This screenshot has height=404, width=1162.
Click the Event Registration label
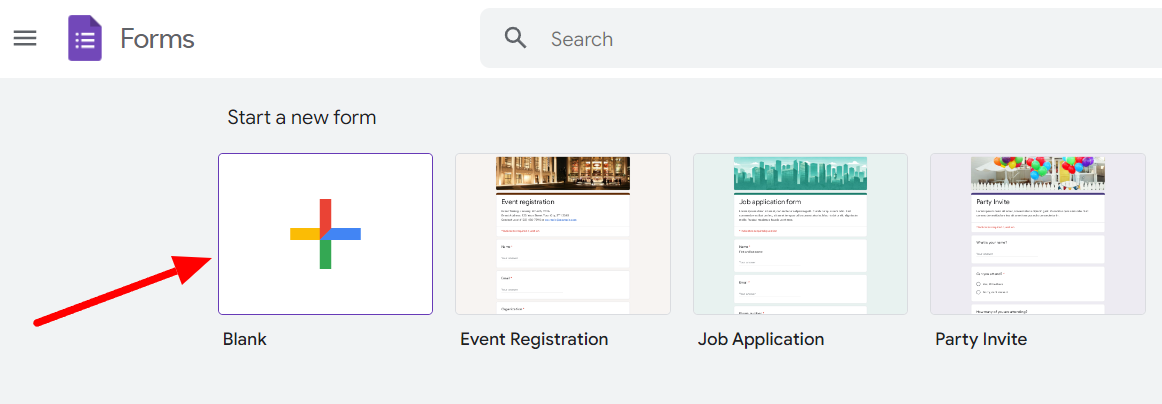click(534, 340)
